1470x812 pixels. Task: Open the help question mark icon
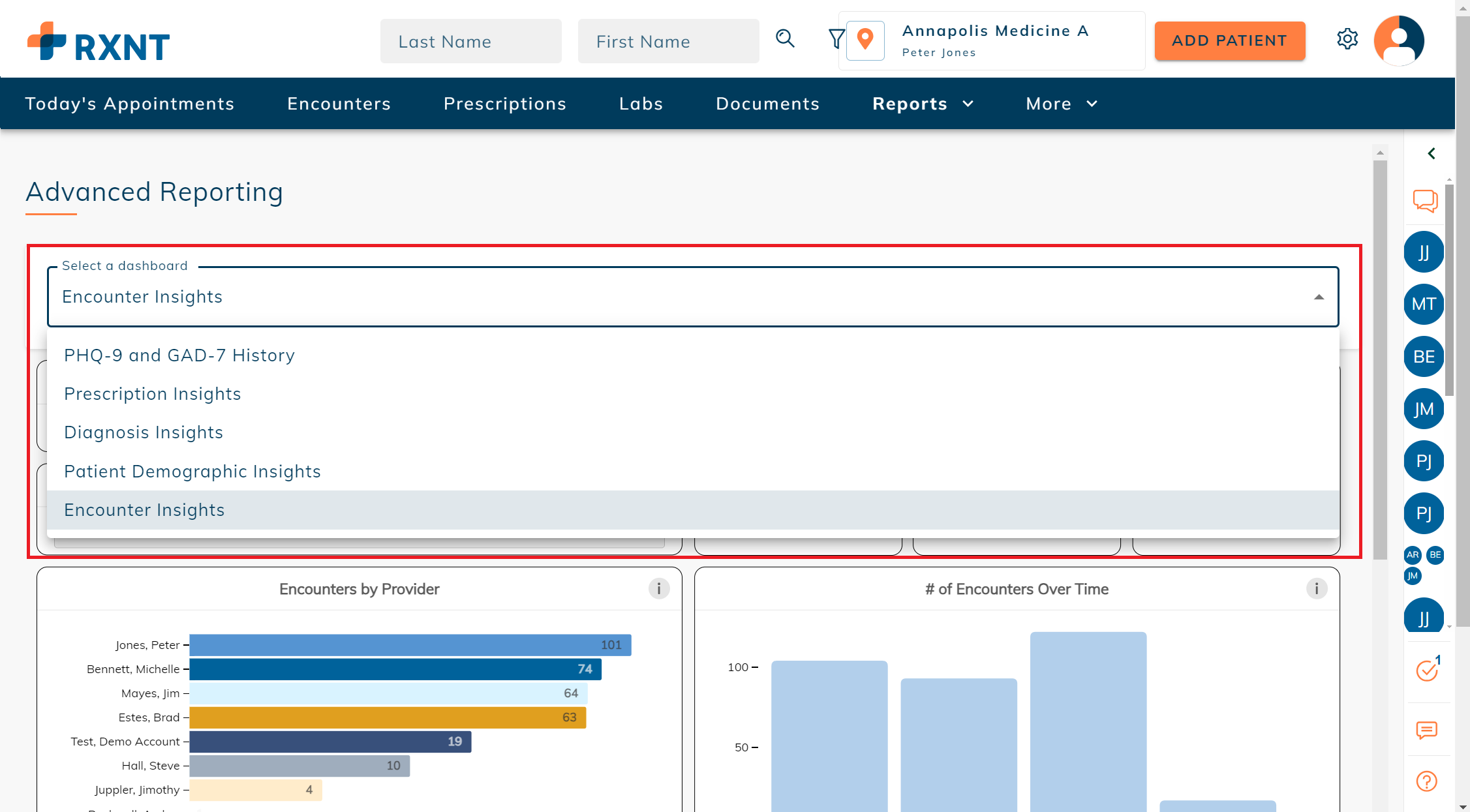(1427, 781)
